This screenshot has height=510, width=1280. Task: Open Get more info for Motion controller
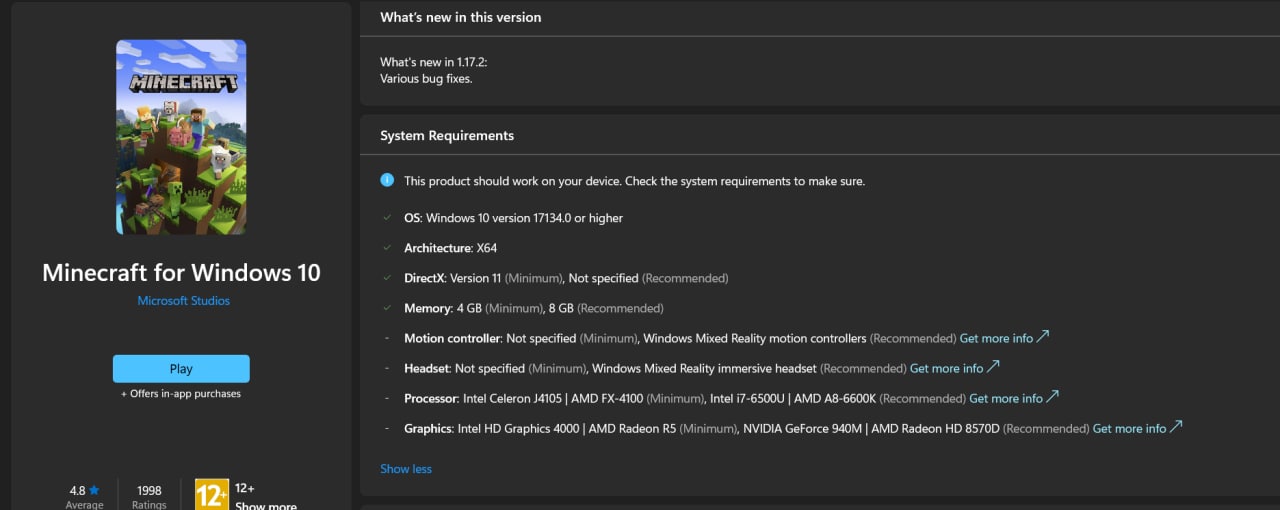click(996, 338)
